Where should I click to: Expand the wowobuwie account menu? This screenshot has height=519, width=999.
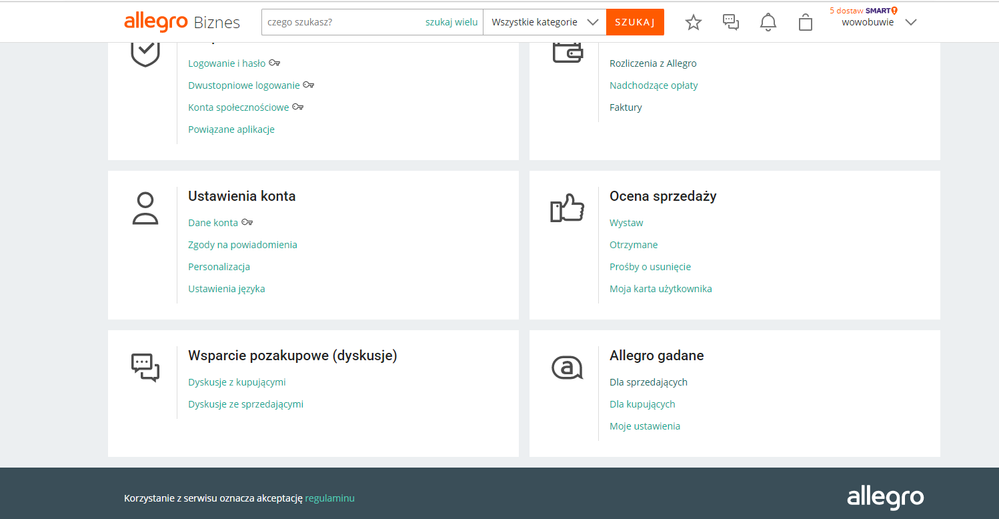[878, 22]
